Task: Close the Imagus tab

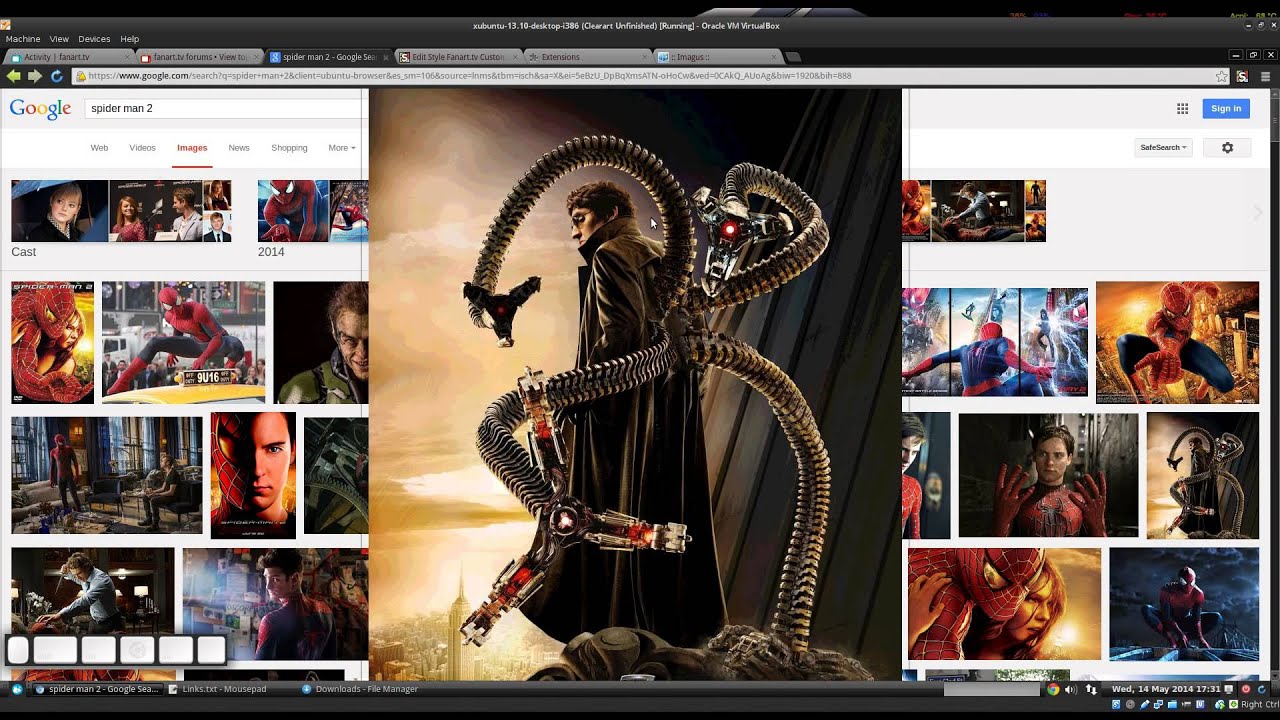Action: 772,57
